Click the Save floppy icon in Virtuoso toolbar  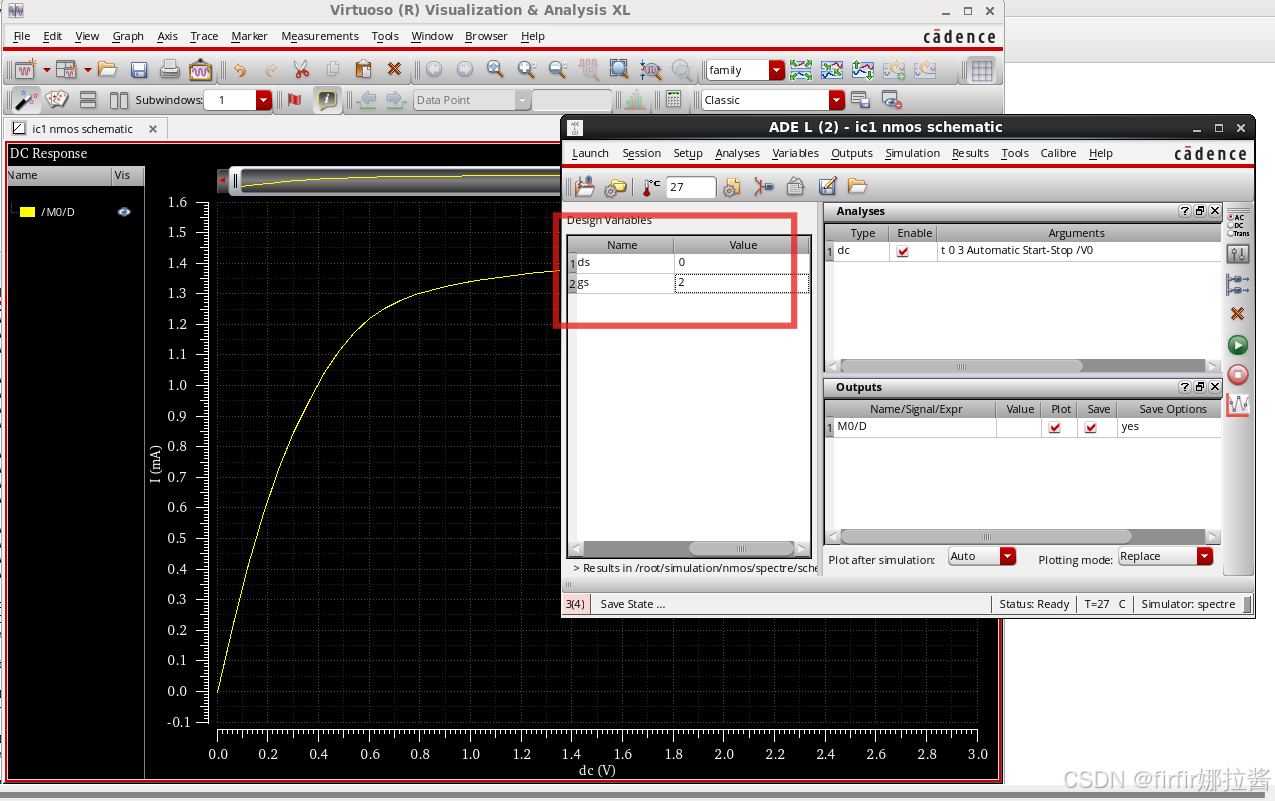pyautogui.click(x=139, y=70)
